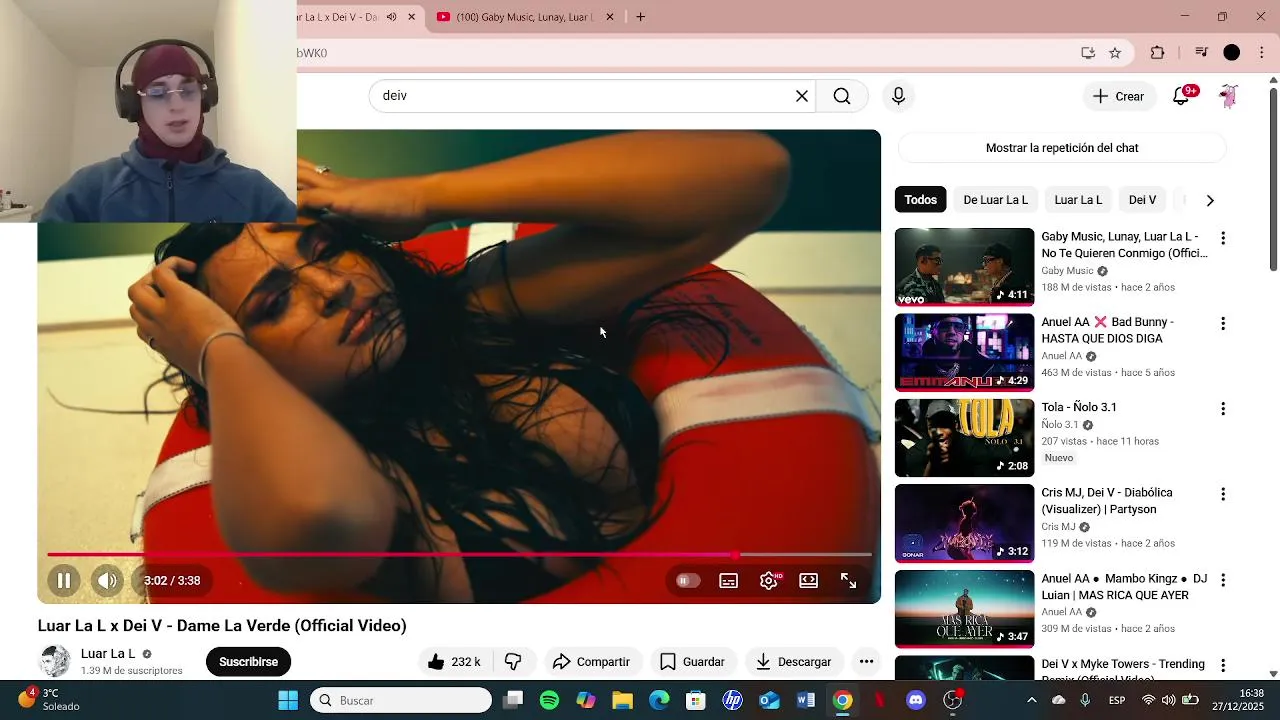Image resolution: width=1280 pixels, height=720 pixels.
Task: Close the 'Luar La L x Dei V' tab
Action: 411,17
